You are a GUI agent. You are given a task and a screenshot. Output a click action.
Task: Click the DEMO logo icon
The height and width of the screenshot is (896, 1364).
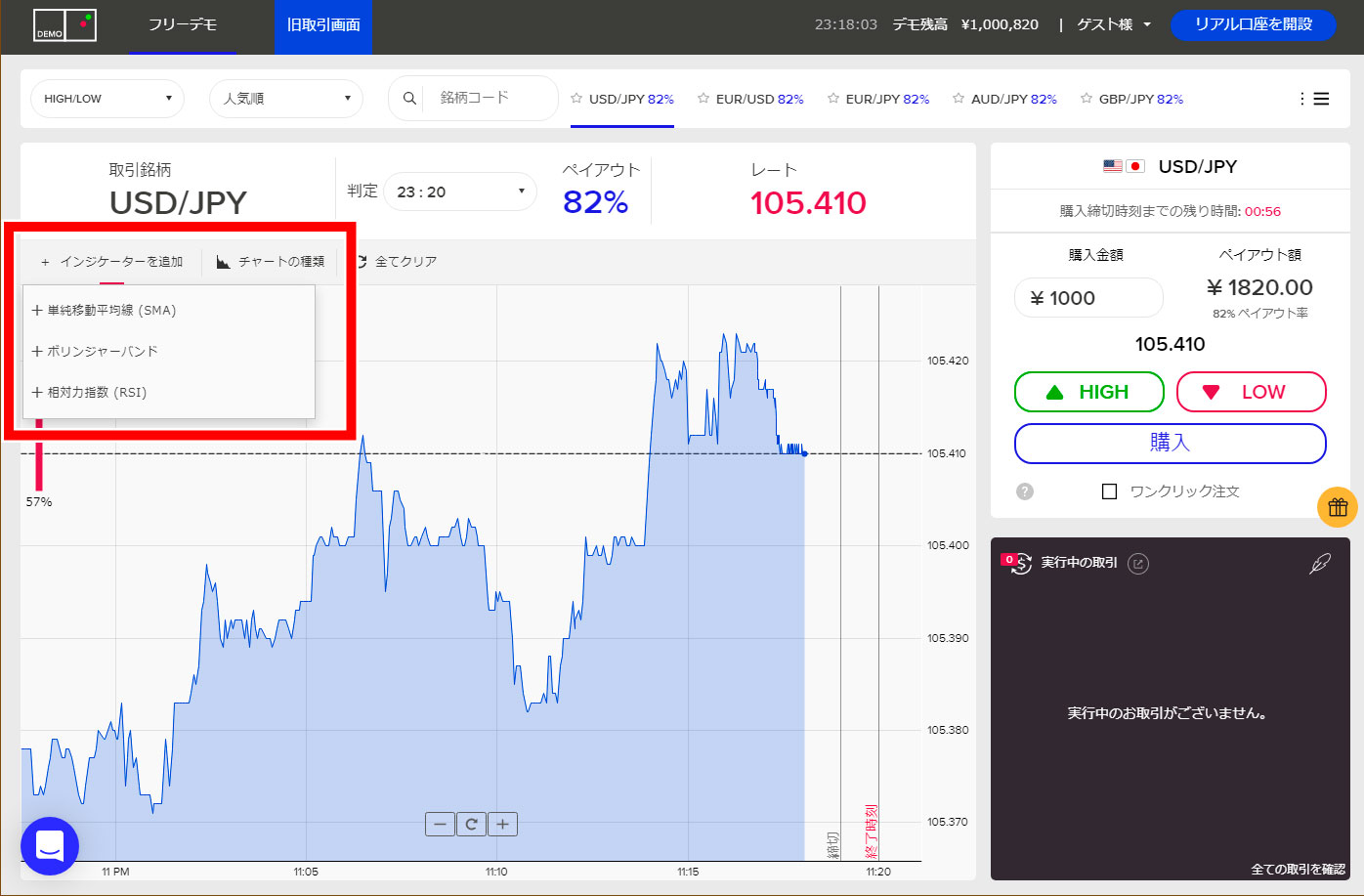point(65,25)
